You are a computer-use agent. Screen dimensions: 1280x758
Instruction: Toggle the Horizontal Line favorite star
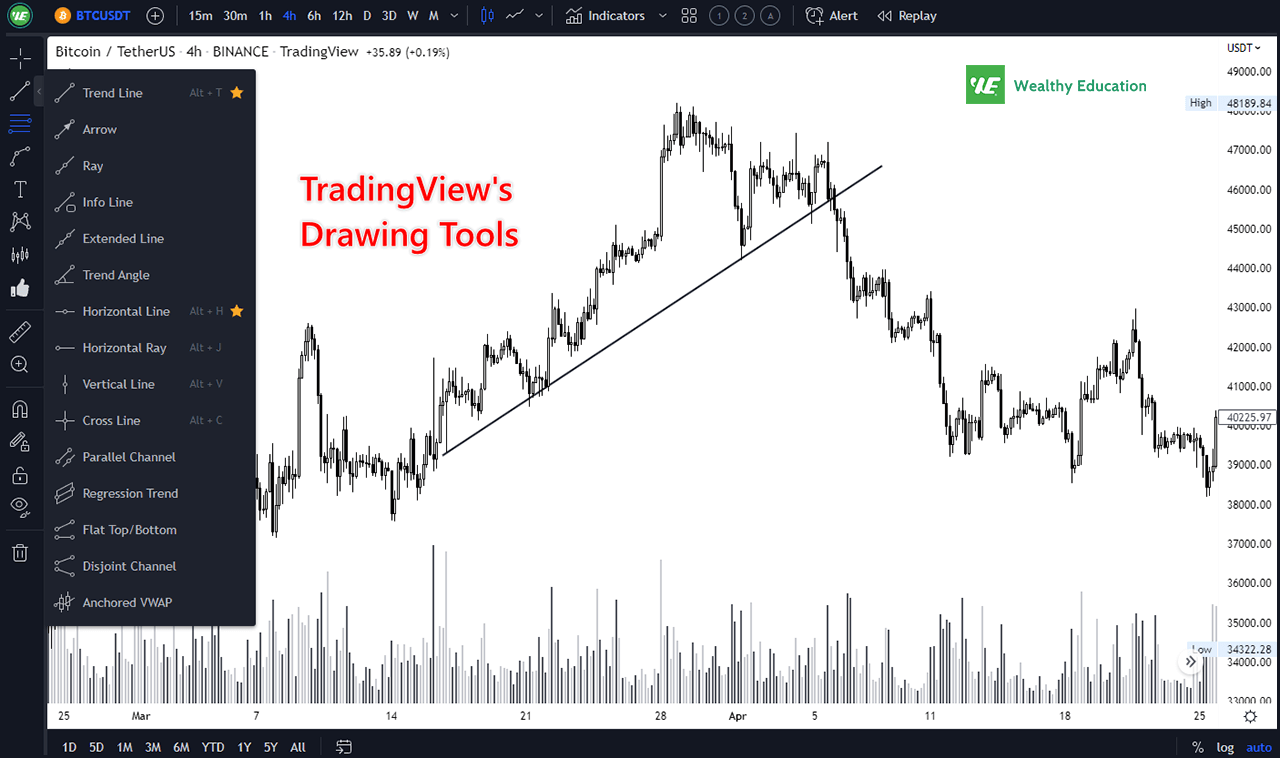pyautogui.click(x=237, y=311)
